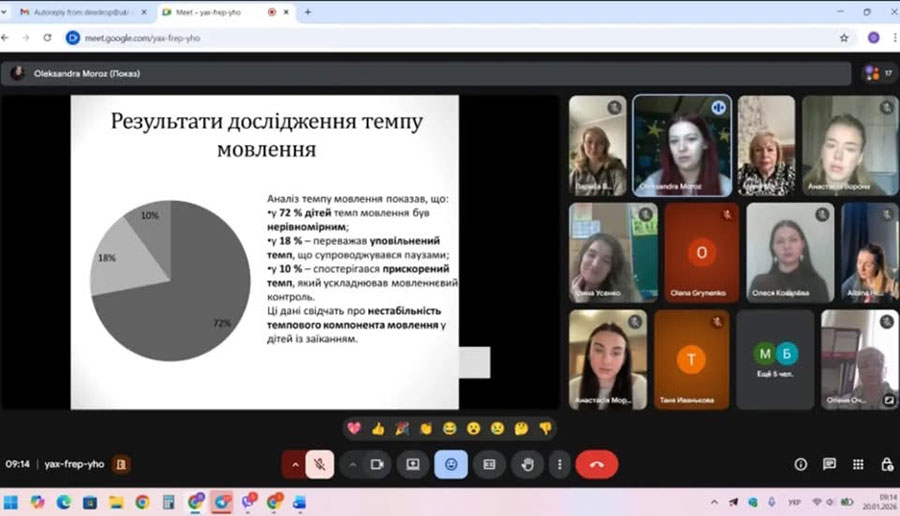Image resolution: width=900 pixels, height=516 pixels.
Task: Reload the Meet page
Action: [48, 38]
